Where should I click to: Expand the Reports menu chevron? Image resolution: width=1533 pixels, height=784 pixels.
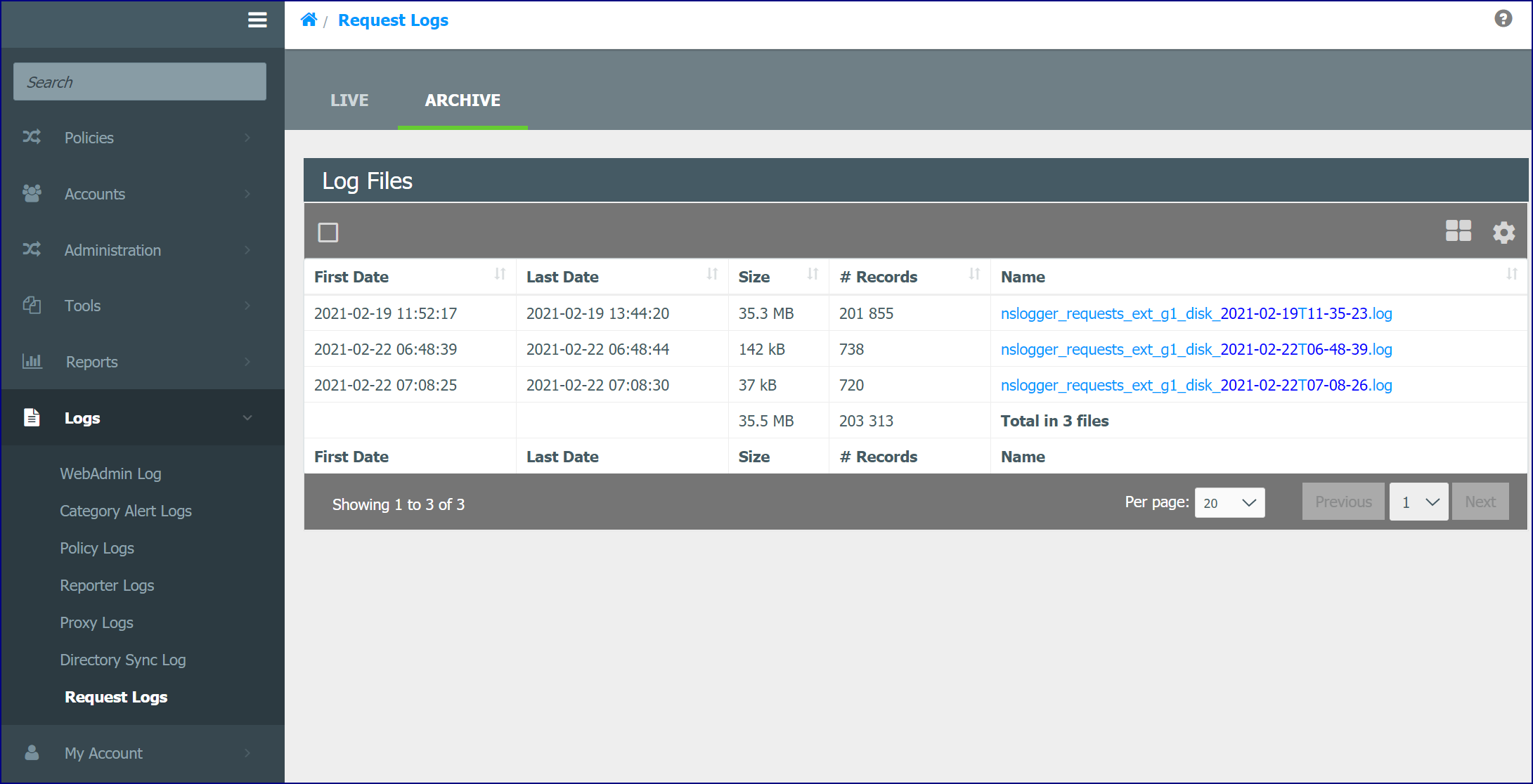247,362
